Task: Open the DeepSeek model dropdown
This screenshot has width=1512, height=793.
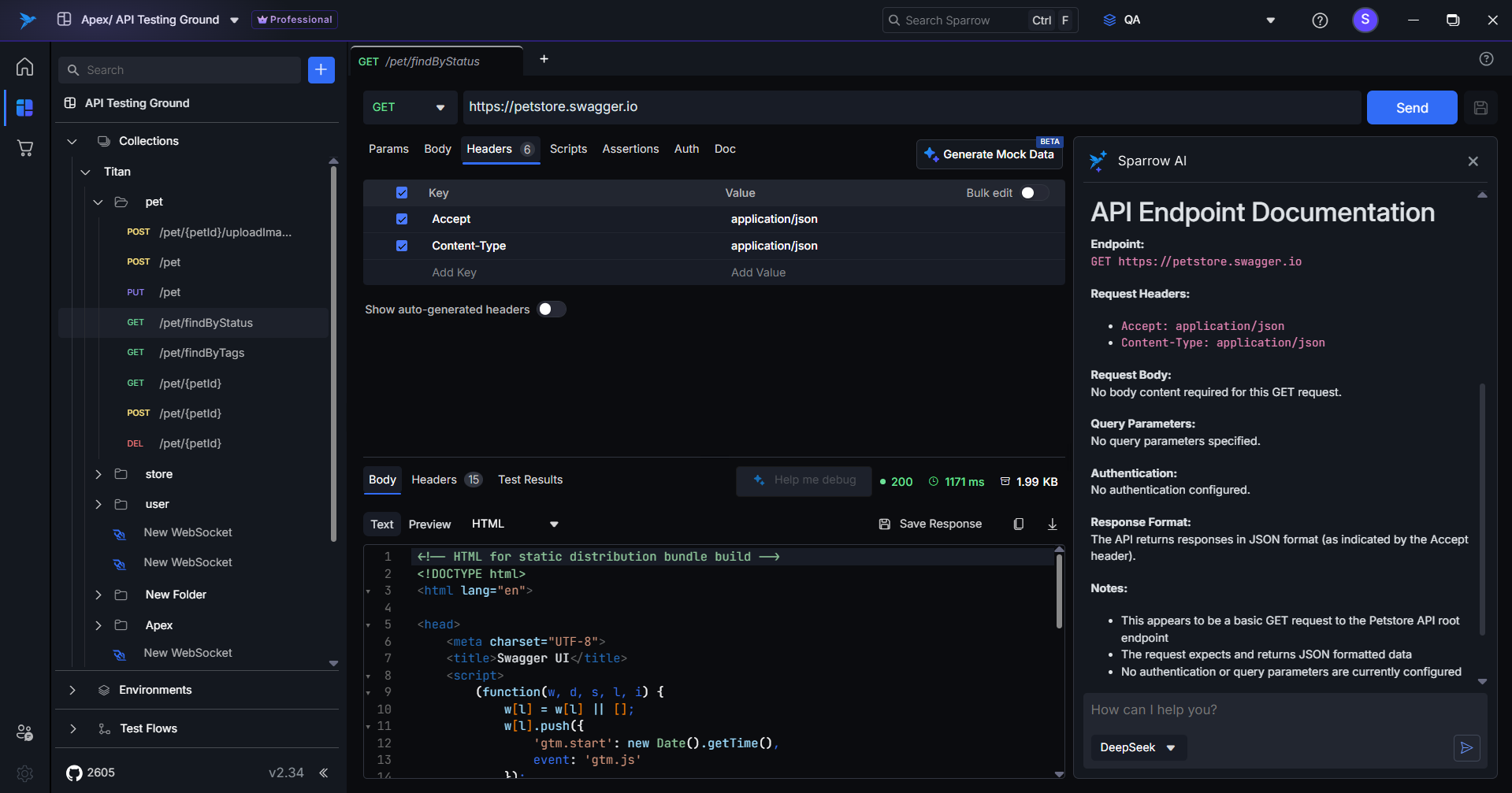Action: pos(1138,747)
